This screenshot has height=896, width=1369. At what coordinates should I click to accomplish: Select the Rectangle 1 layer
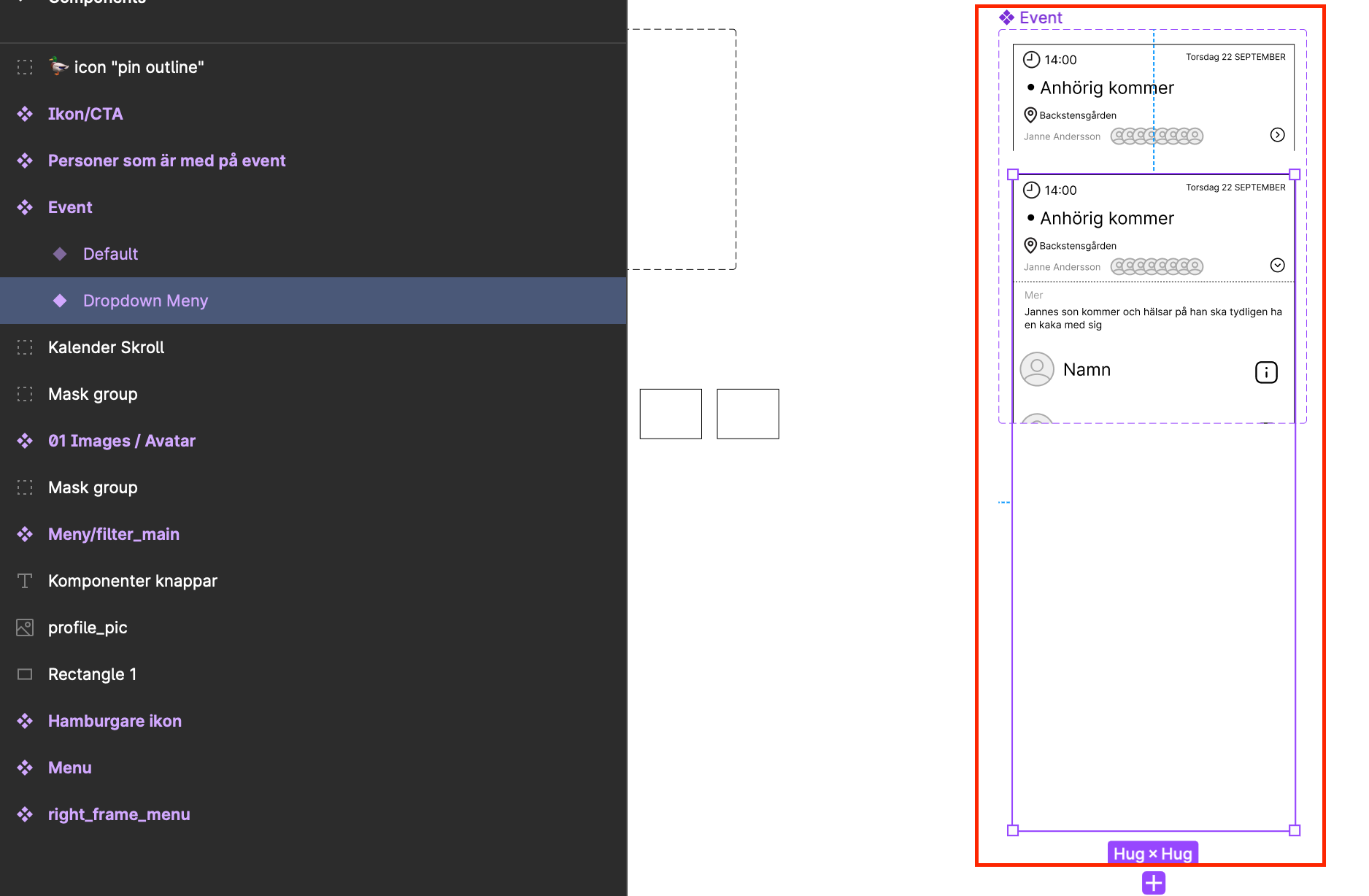coord(313,674)
